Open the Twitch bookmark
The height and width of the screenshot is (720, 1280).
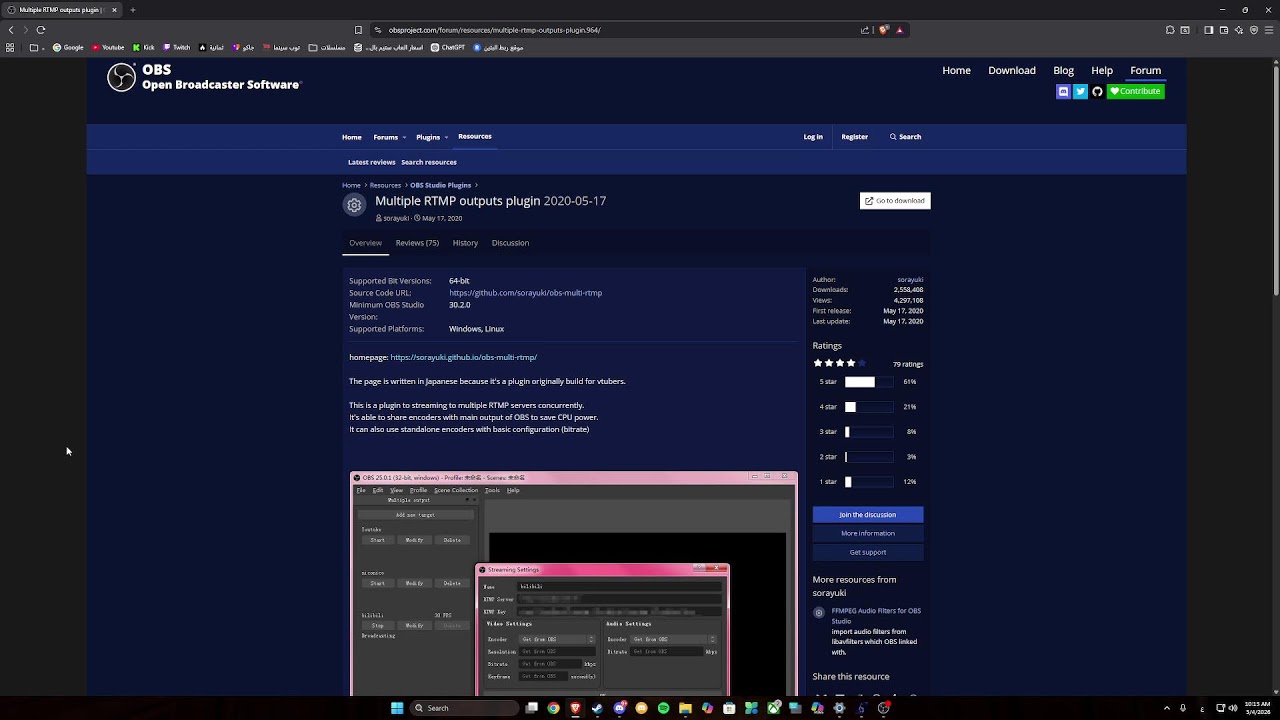pyautogui.click(x=176, y=47)
